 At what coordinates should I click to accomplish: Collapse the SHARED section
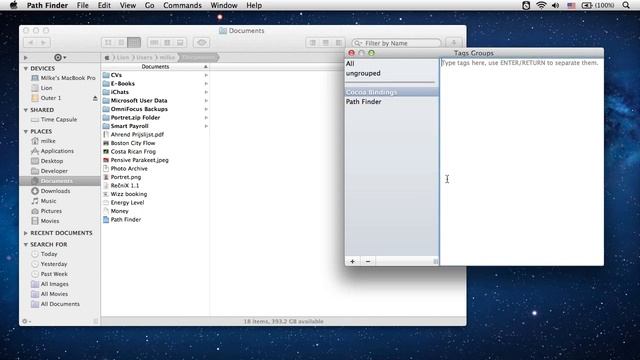(26, 110)
